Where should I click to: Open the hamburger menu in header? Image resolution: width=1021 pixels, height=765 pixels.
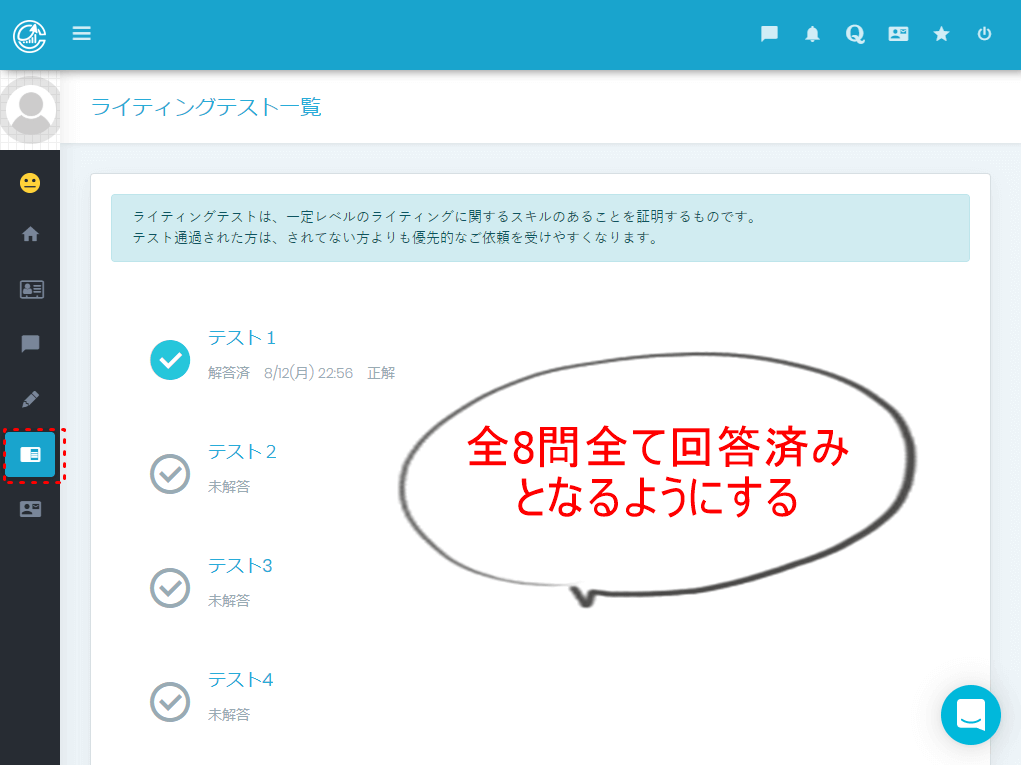coord(82,34)
